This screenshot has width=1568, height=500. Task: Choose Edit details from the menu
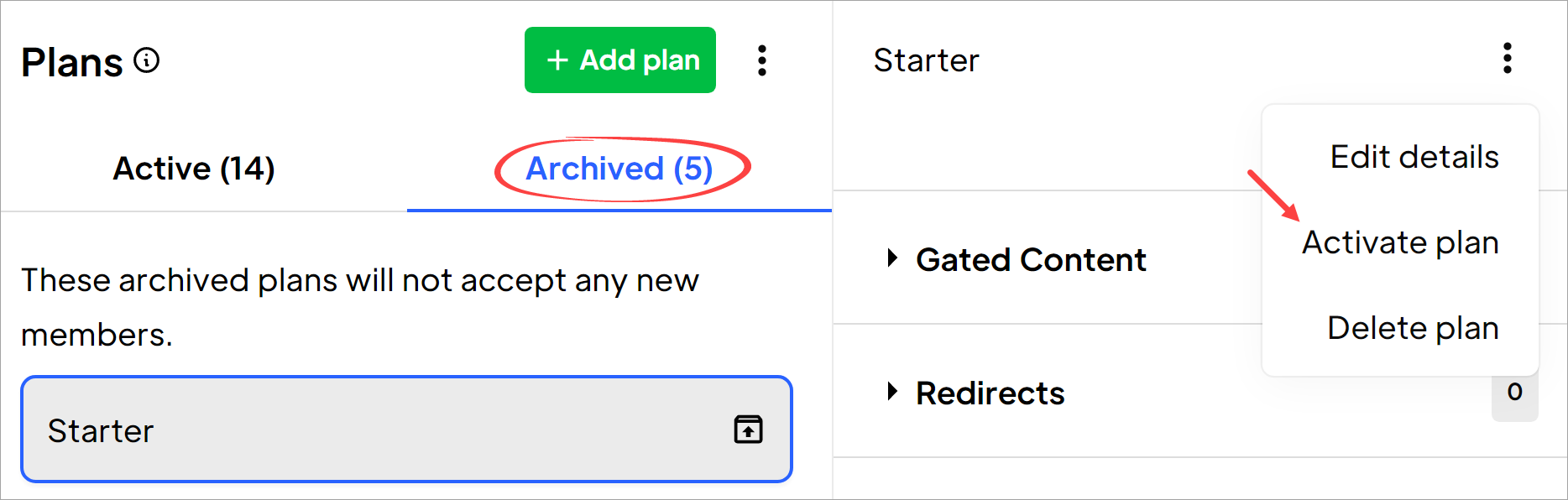pos(1414,157)
